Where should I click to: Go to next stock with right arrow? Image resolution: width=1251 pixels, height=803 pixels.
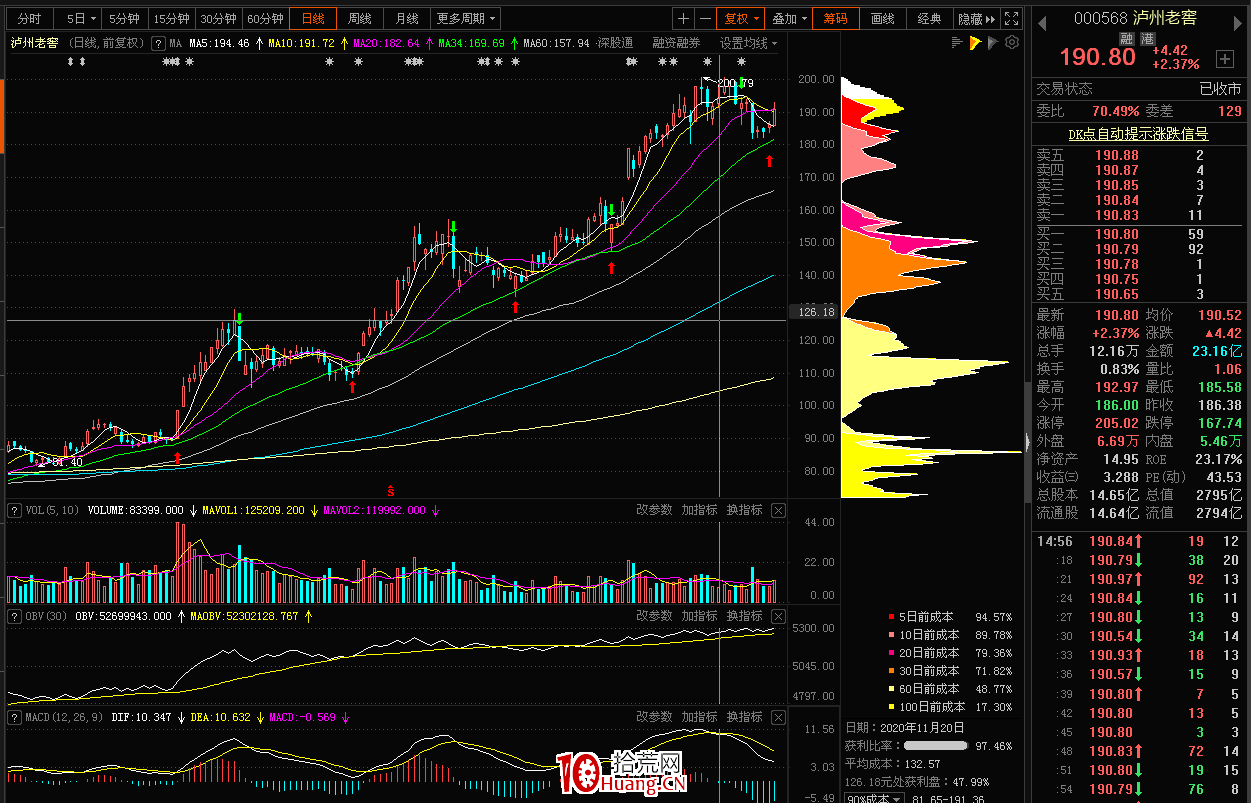click(x=1240, y=19)
